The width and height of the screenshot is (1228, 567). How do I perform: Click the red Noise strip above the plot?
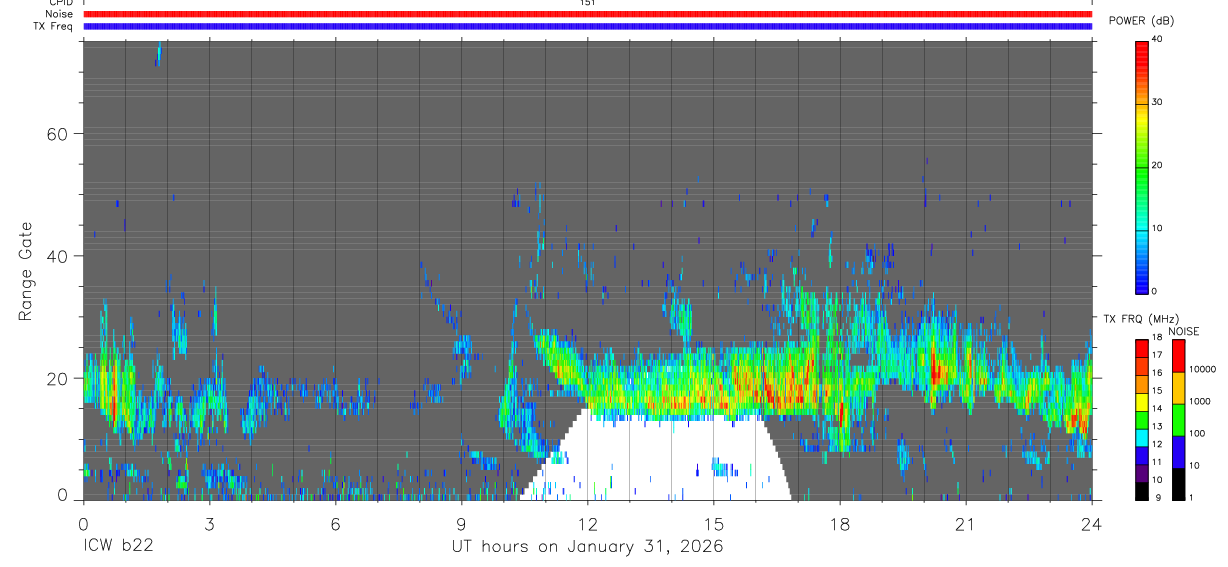click(x=587, y=14)
